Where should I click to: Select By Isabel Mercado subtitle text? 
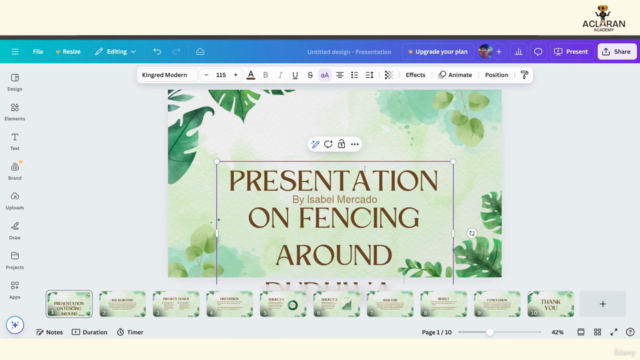pyautogui.click(x=334, y=200)
